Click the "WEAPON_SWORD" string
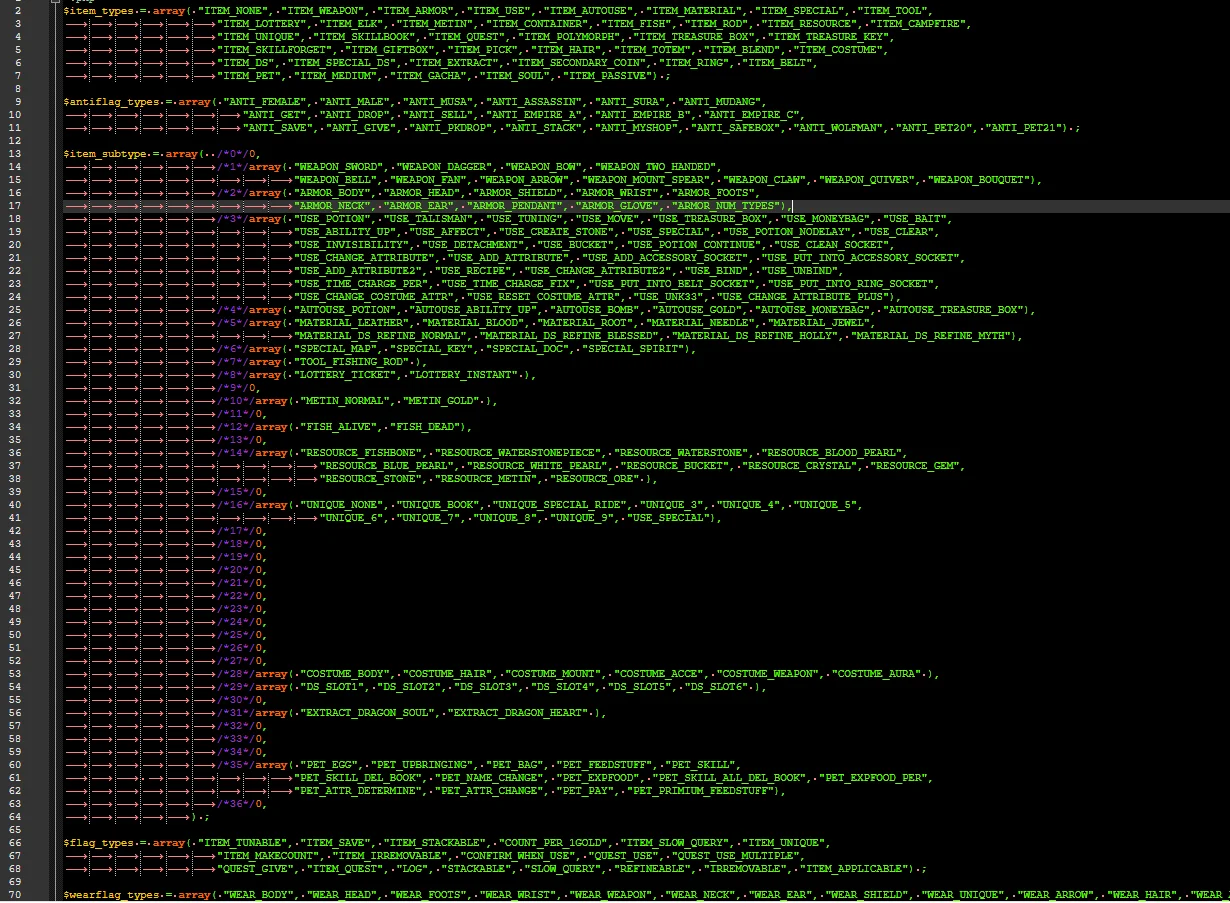Screen dimensions: 1230x903 pyautogui.click(x=339, y=166)
